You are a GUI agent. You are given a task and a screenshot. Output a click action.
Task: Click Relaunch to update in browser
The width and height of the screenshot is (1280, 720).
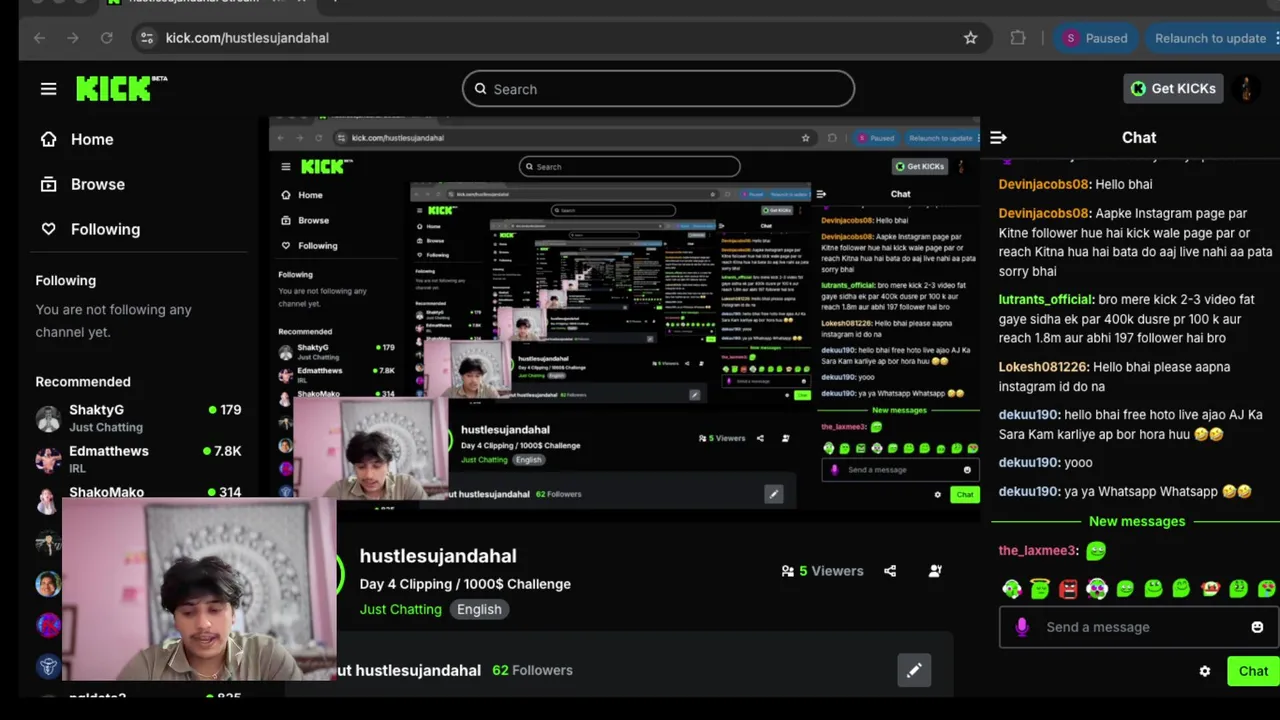pos(1212,38)
